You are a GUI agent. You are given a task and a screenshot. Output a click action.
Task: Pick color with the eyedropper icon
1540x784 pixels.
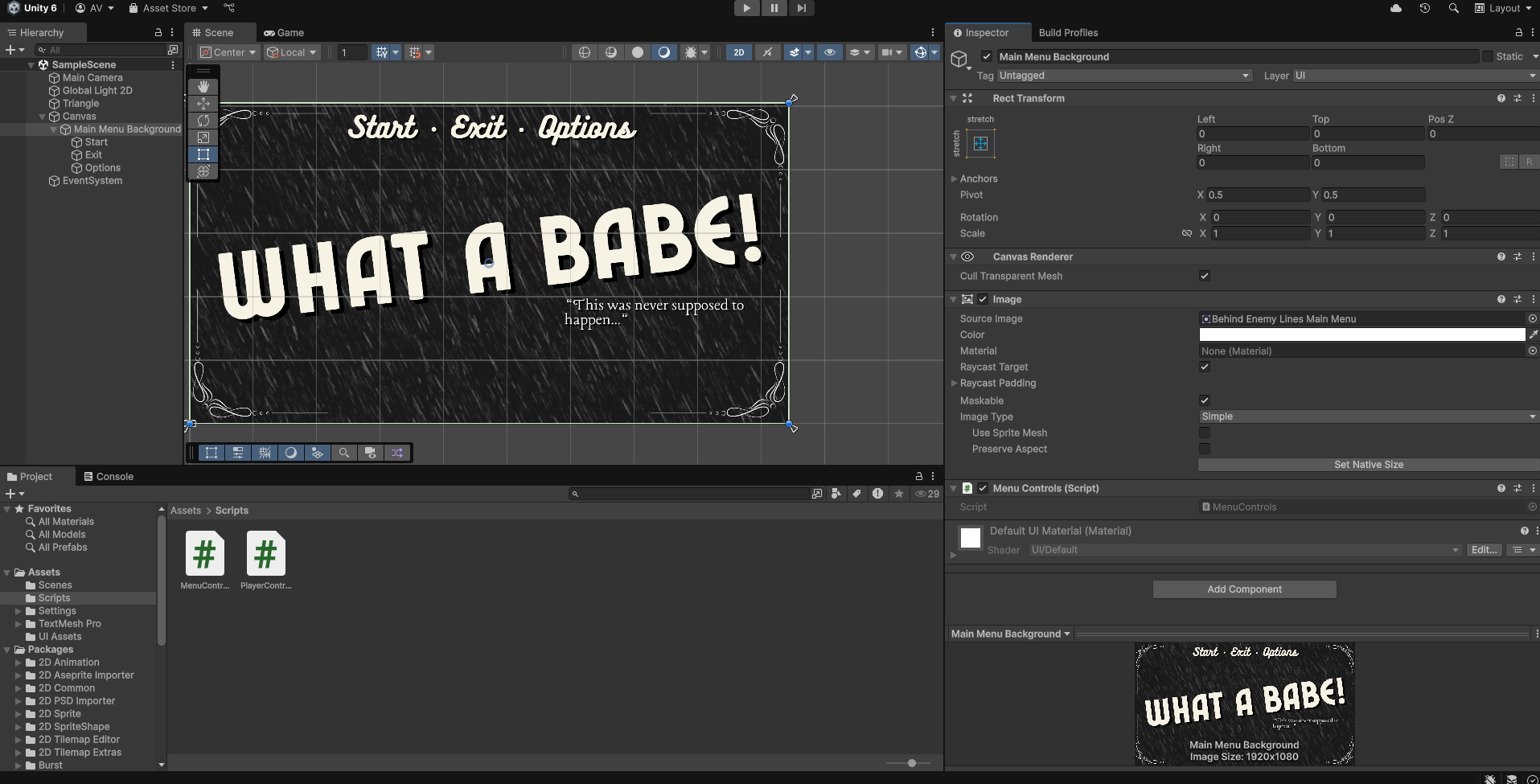point(1533,335)
